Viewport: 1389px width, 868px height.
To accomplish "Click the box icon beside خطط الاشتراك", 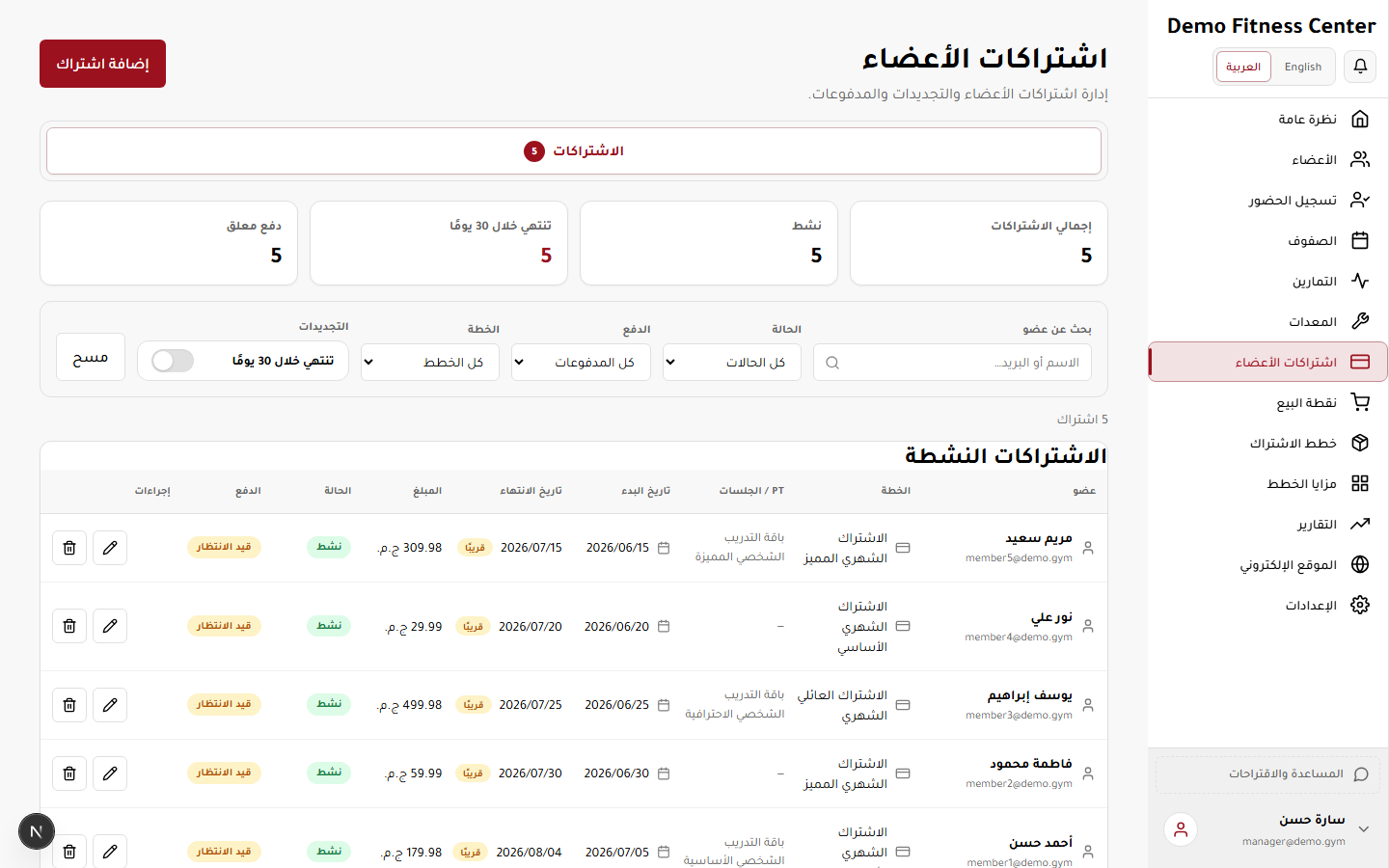I will pyautogui.click(x=1360, y=443).
